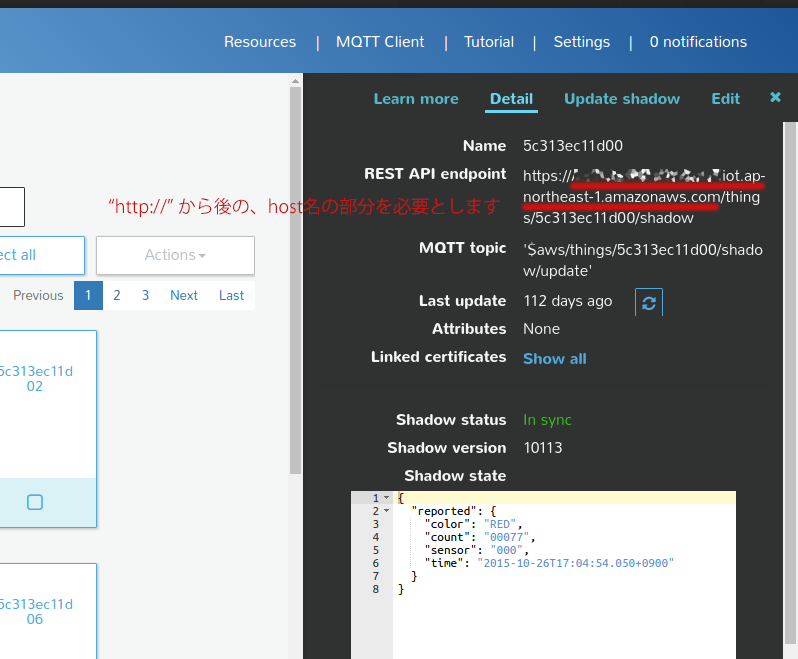This screenshot has width=798, height=659.
Task: Open the thing named 5c313ec11d06
Action: tap(36, 612)
